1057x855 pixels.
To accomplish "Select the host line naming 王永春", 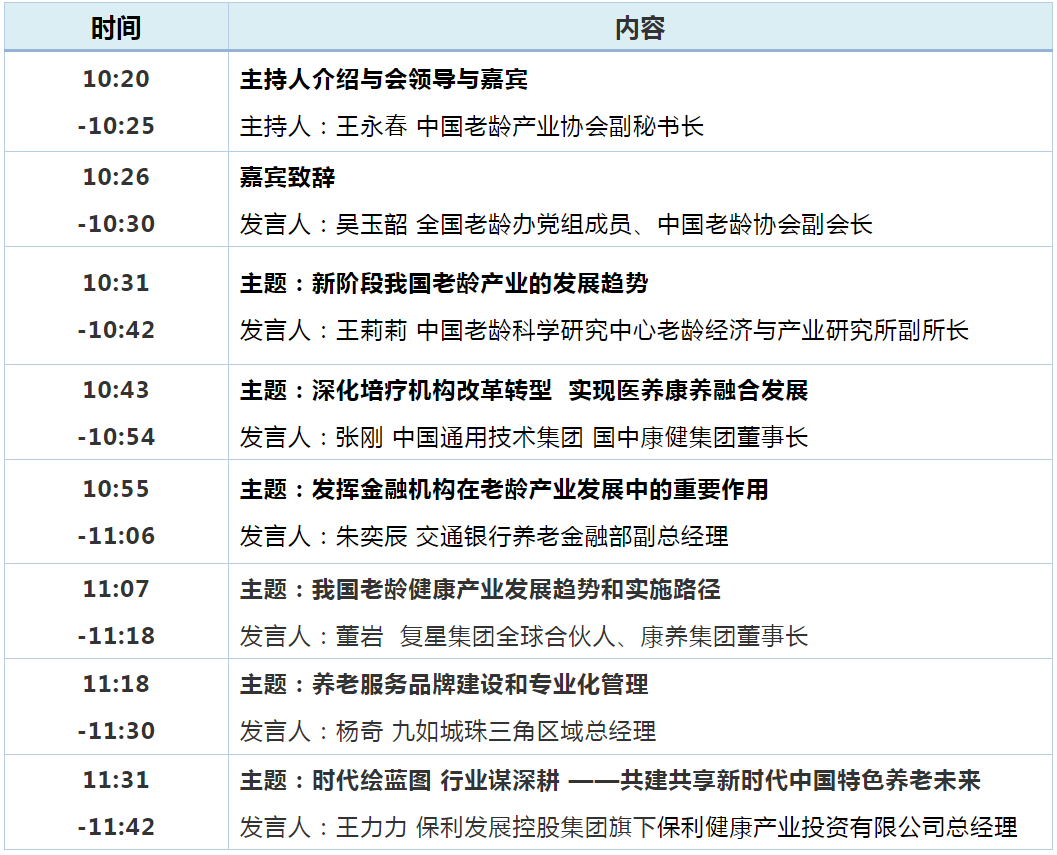I will click(471, 127).
